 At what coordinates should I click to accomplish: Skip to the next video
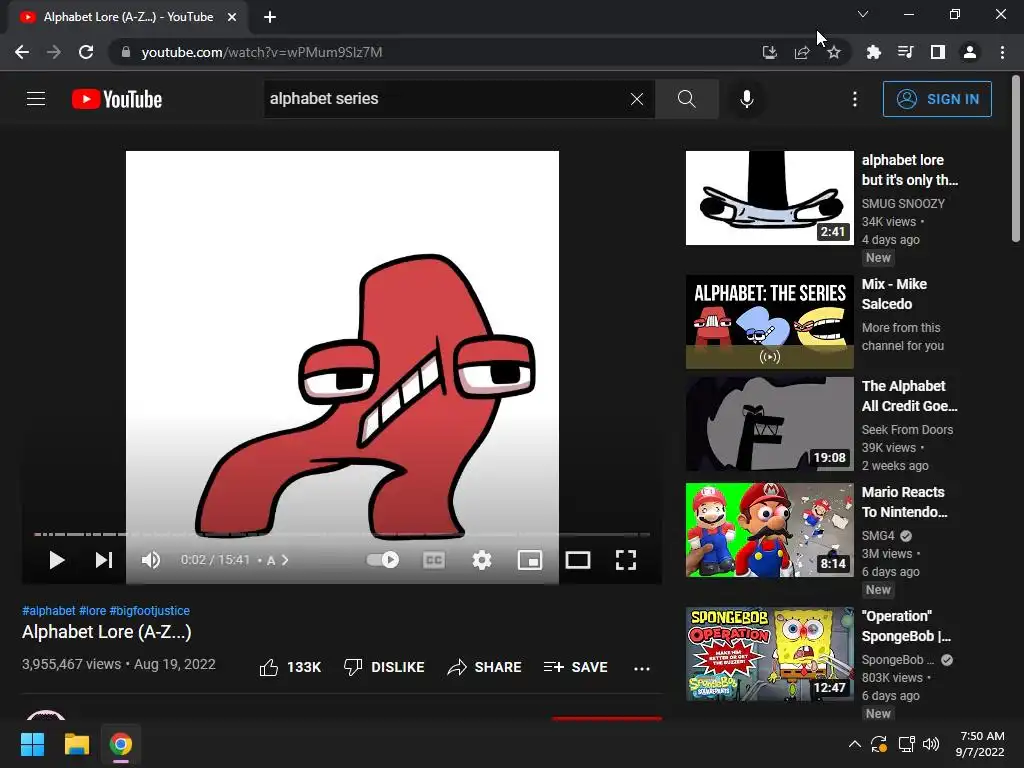[104, 560]
